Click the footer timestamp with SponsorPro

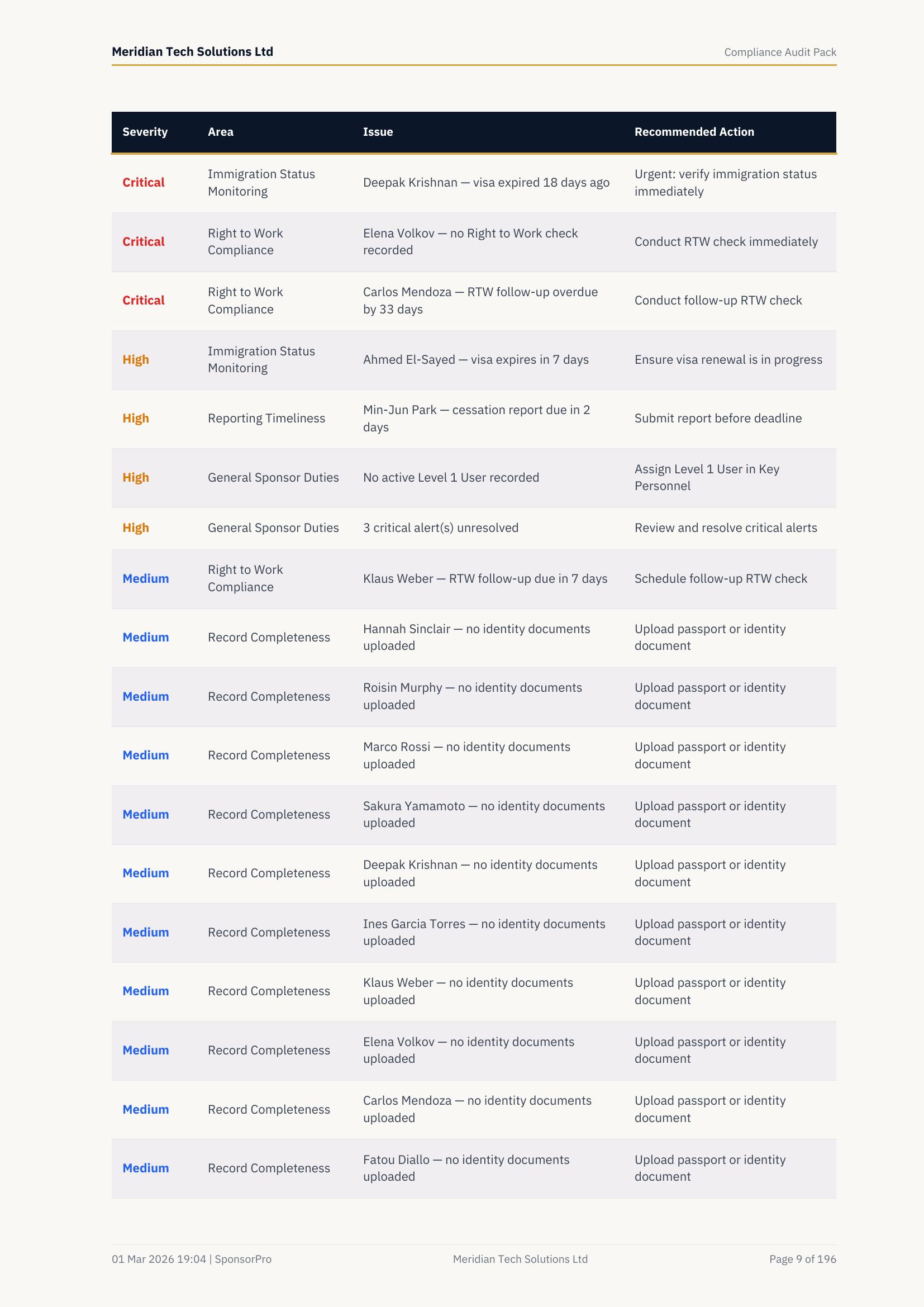[191, 1259]
